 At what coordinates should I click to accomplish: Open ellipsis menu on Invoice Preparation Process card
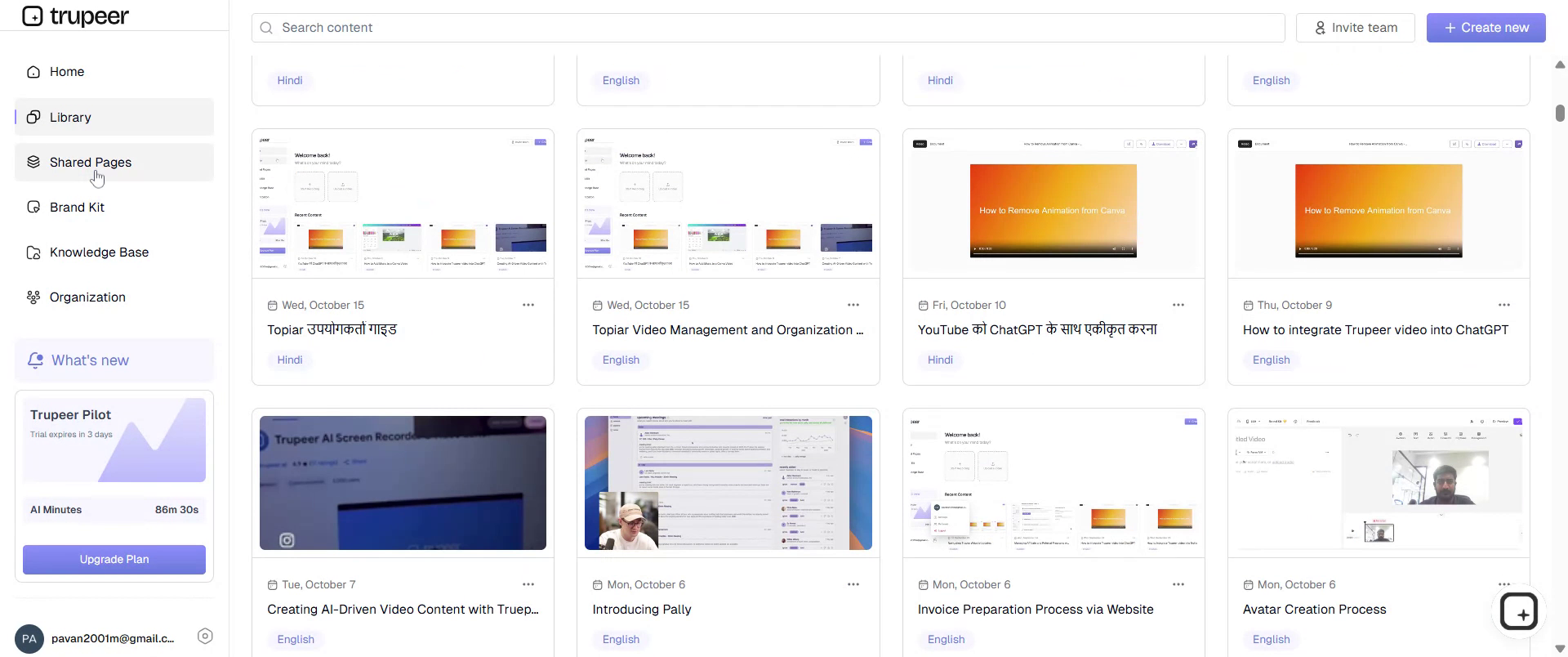(x=1178, y=584)
